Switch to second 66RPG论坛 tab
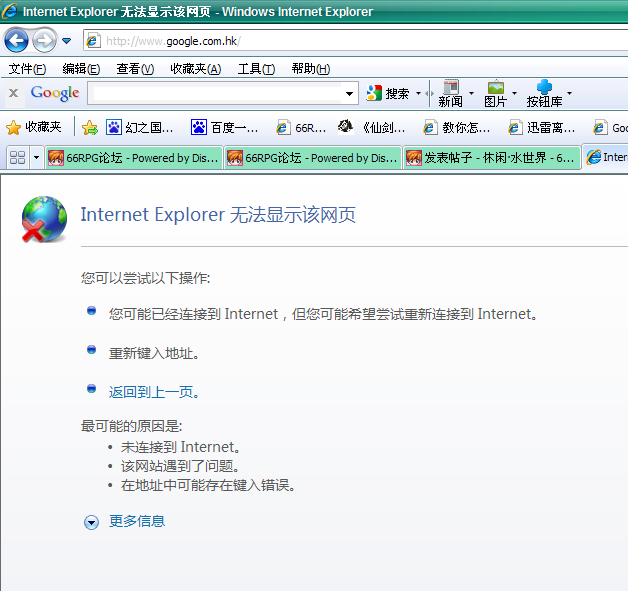The width and height of the screenshot is (628, 591). [x=313, y=158]
